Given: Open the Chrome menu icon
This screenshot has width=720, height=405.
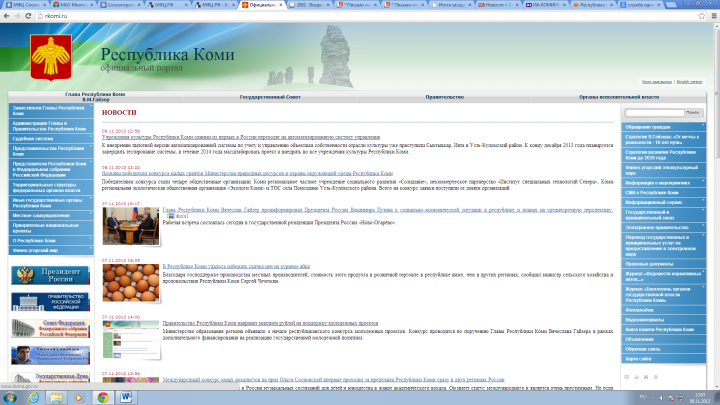Looking at the screenshot, I should pos(714,16).
